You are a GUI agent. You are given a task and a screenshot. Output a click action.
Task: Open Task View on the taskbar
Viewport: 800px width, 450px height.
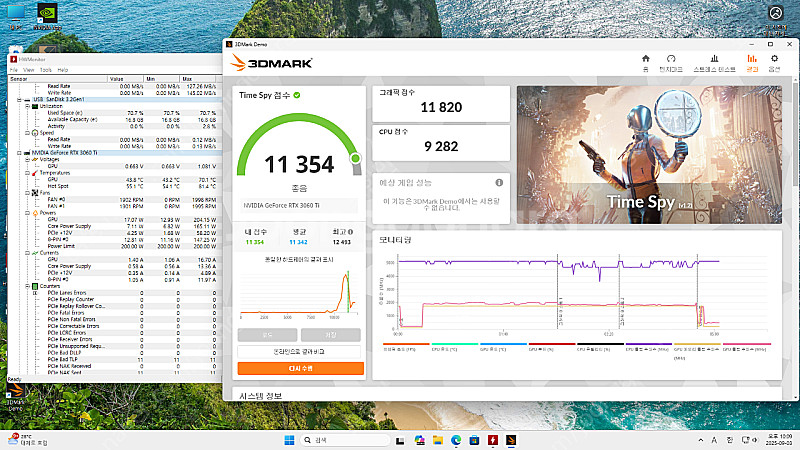[400, 440]
